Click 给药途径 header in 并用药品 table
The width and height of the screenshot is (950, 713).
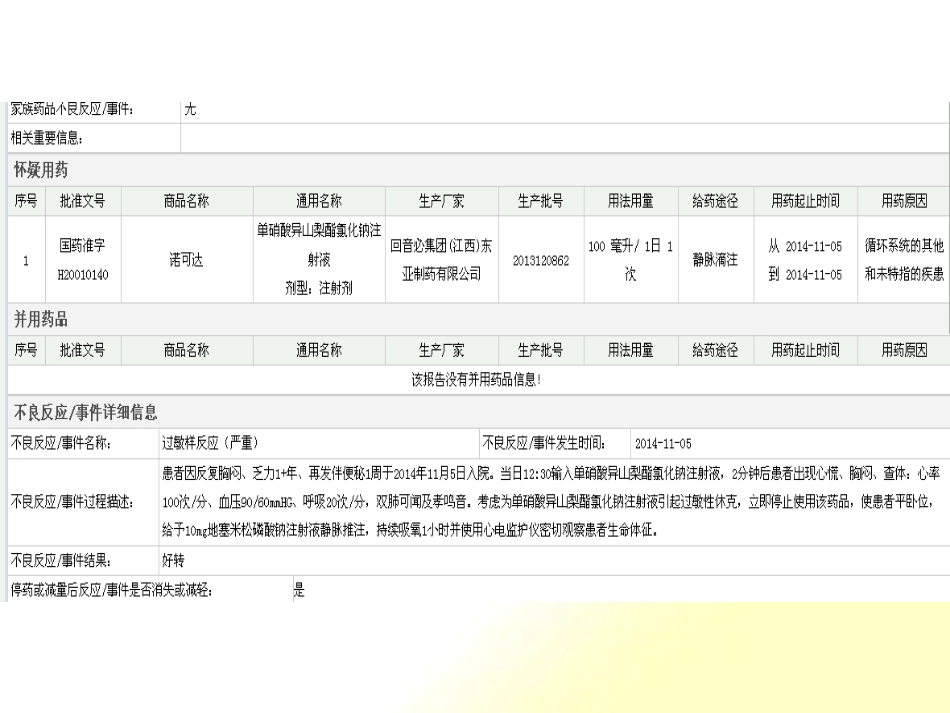point(716,350)
